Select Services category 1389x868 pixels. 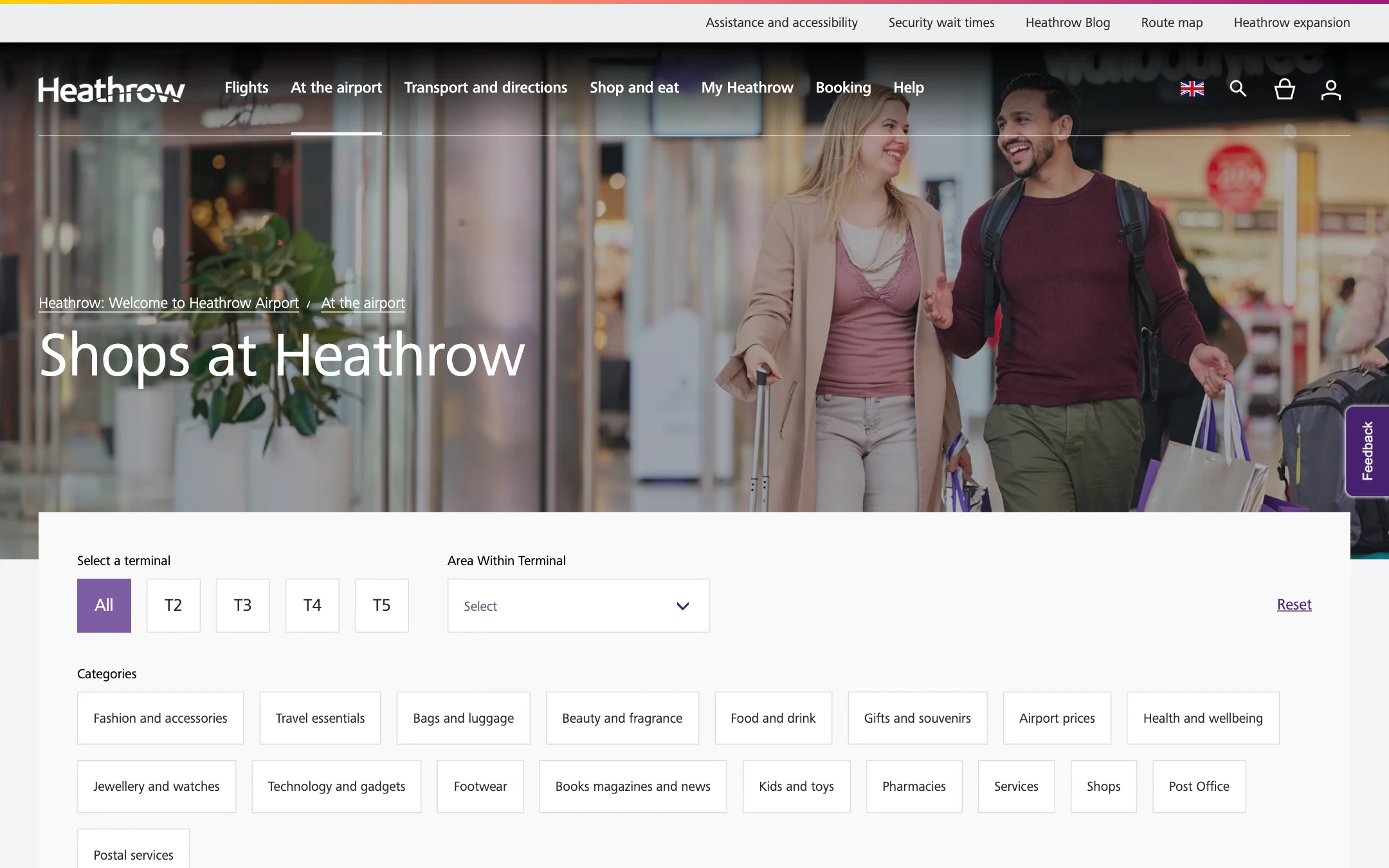click(1016, 786)
